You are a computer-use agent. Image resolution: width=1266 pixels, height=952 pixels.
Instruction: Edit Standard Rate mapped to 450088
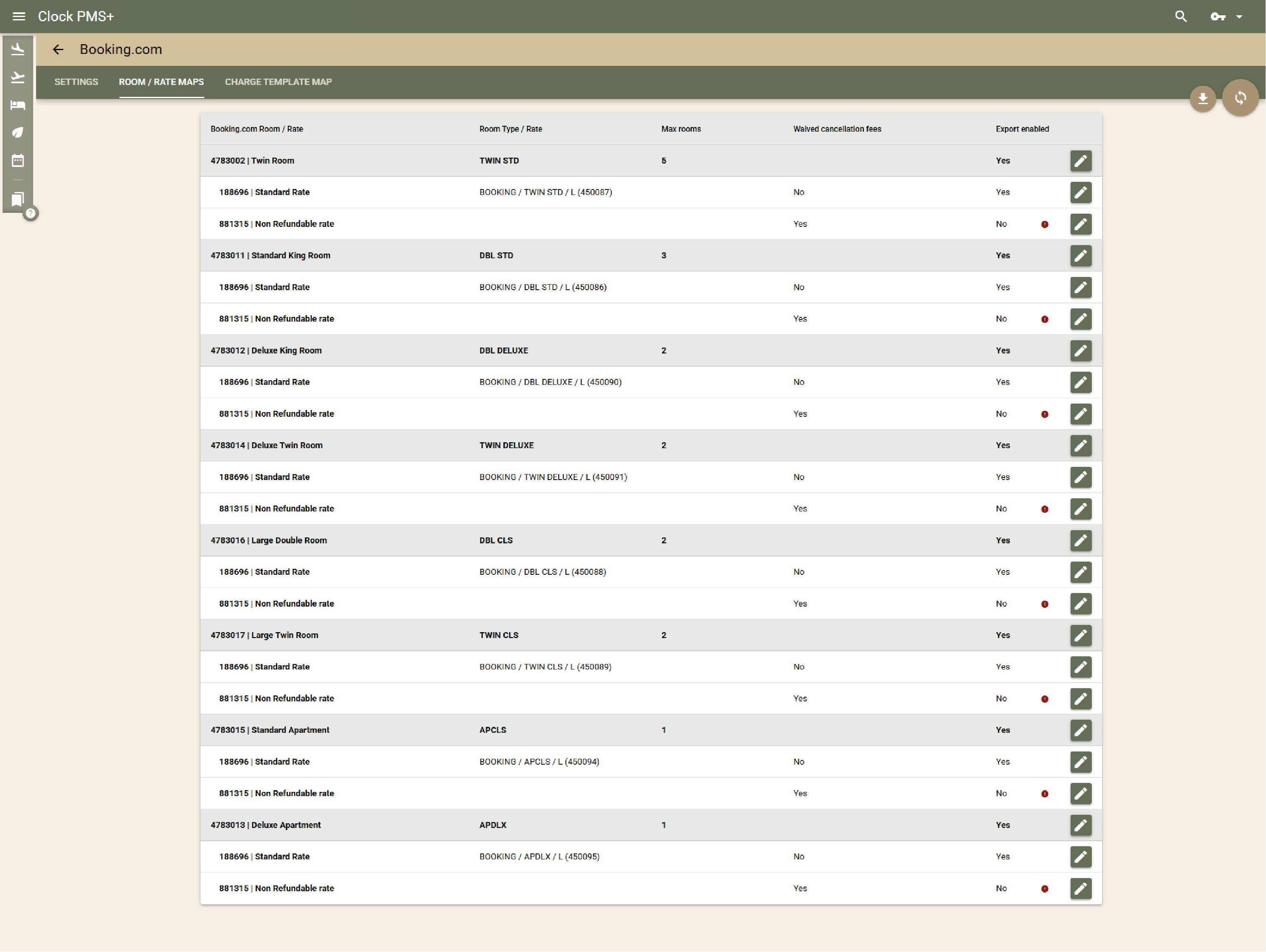click(x=1081, y=572)
